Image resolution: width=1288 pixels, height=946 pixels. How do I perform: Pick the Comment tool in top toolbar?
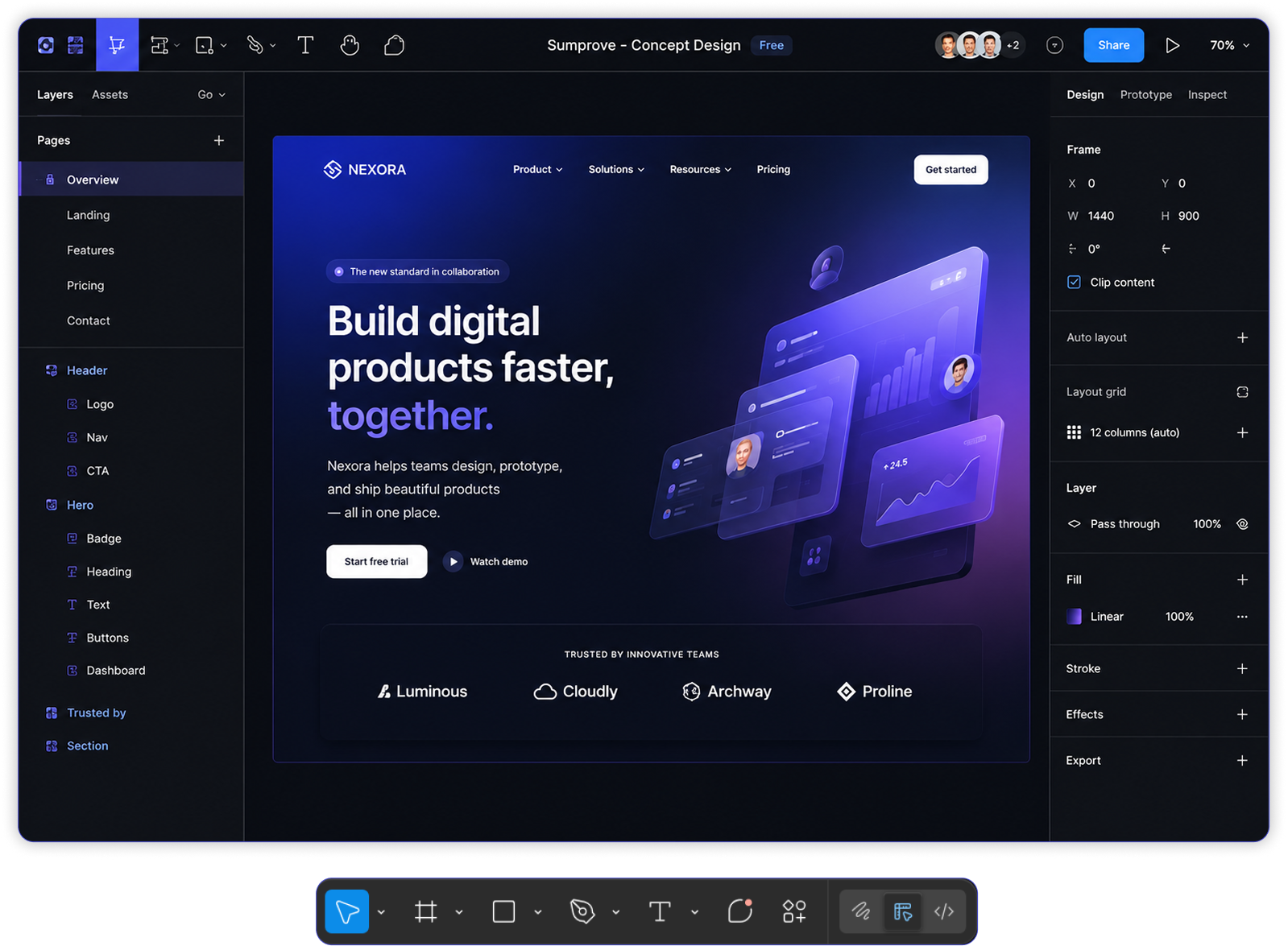394,45
